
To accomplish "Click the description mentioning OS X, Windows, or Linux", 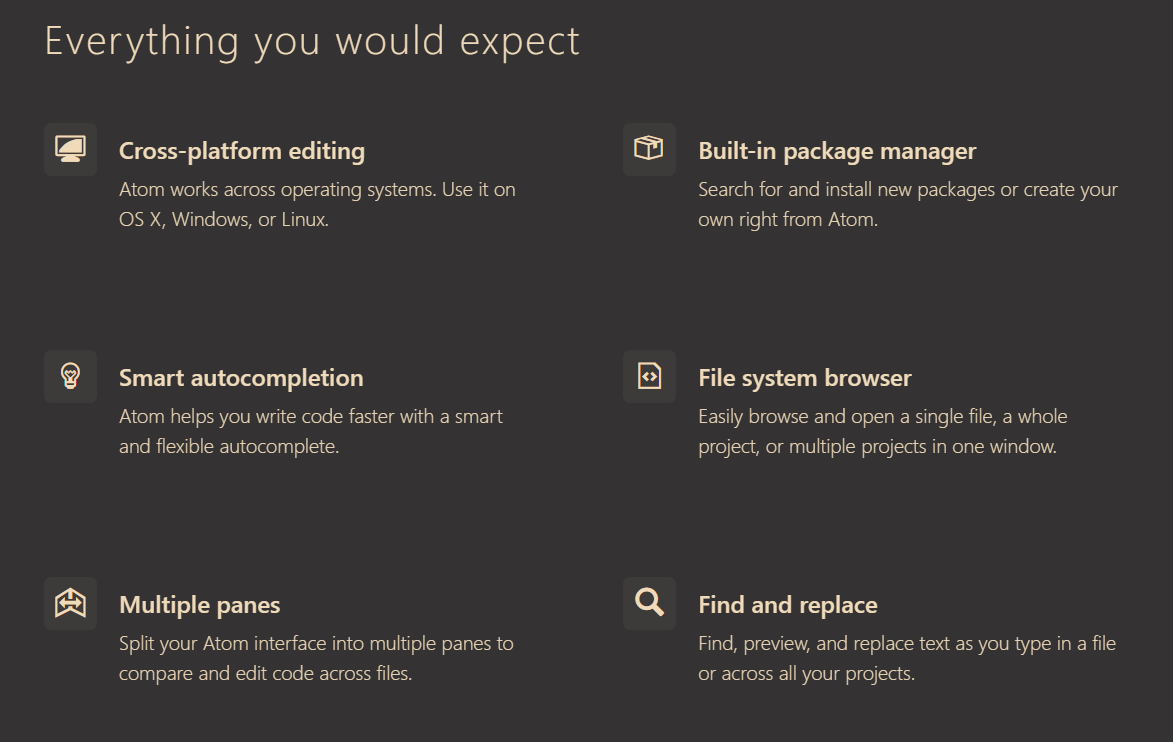I will tap(317, 204).
